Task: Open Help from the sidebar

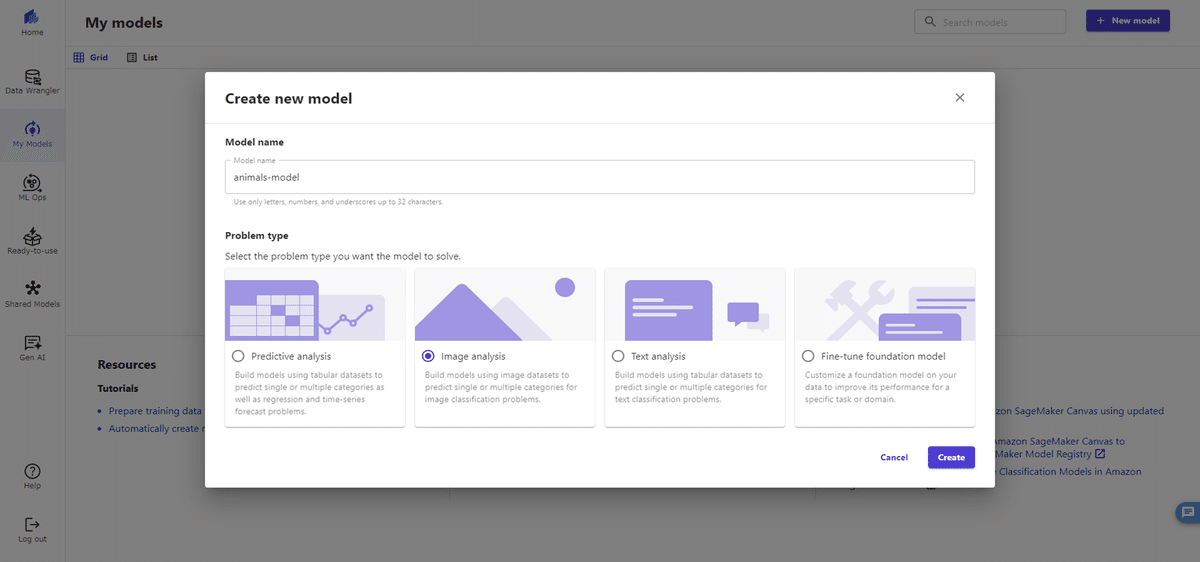Action: (x=32, y=476)
